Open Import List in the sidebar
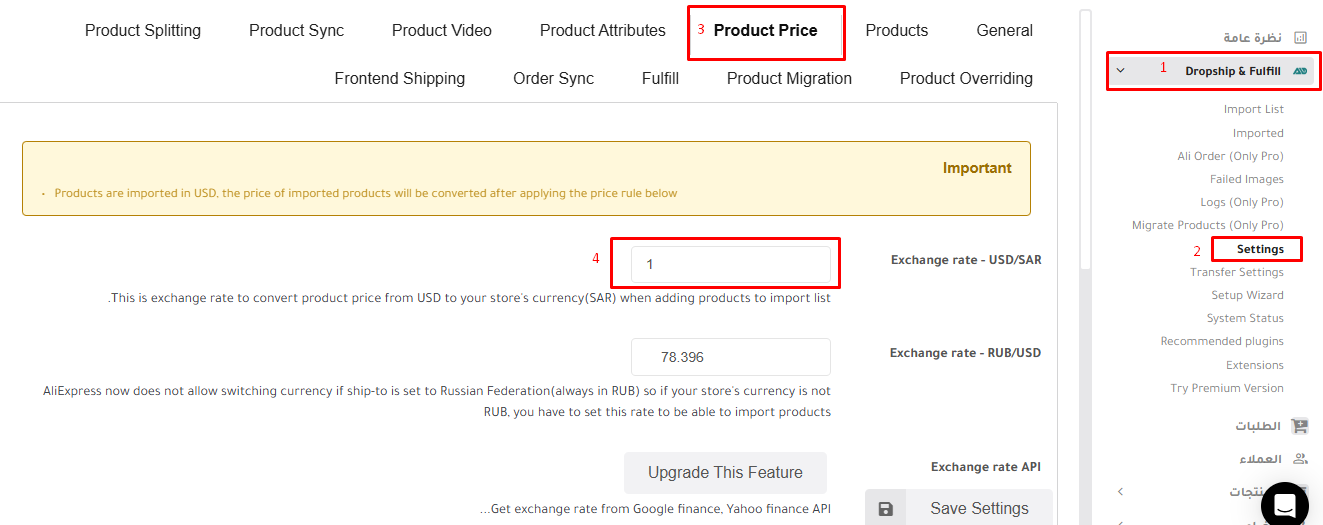1323x525 pixels. (1254, 109)
